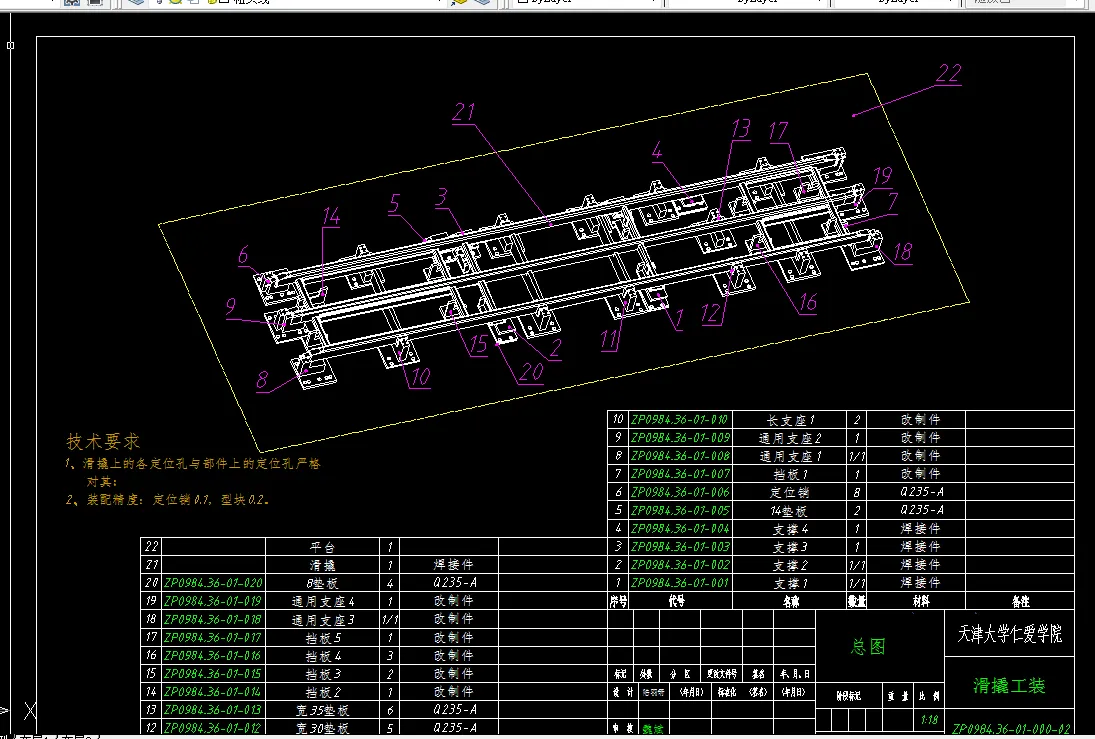Click the 宽35垫板 name cell
1095x739 pixels.
pos(323,710)
